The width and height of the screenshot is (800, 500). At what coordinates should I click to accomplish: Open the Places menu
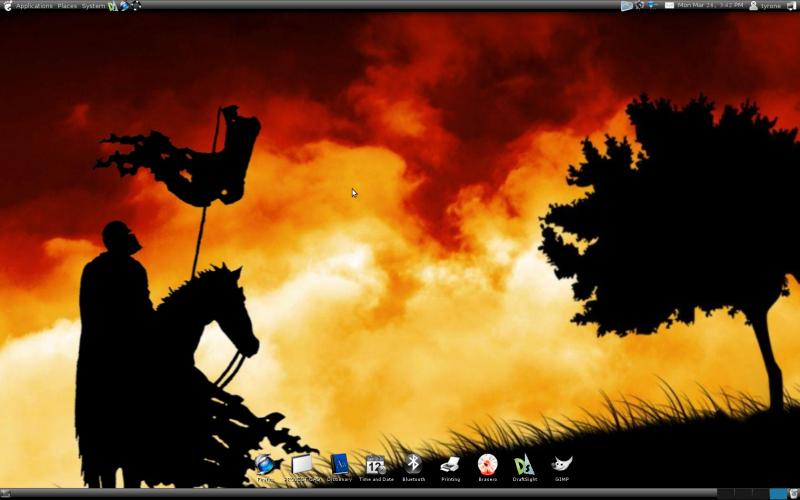(67, 6)
